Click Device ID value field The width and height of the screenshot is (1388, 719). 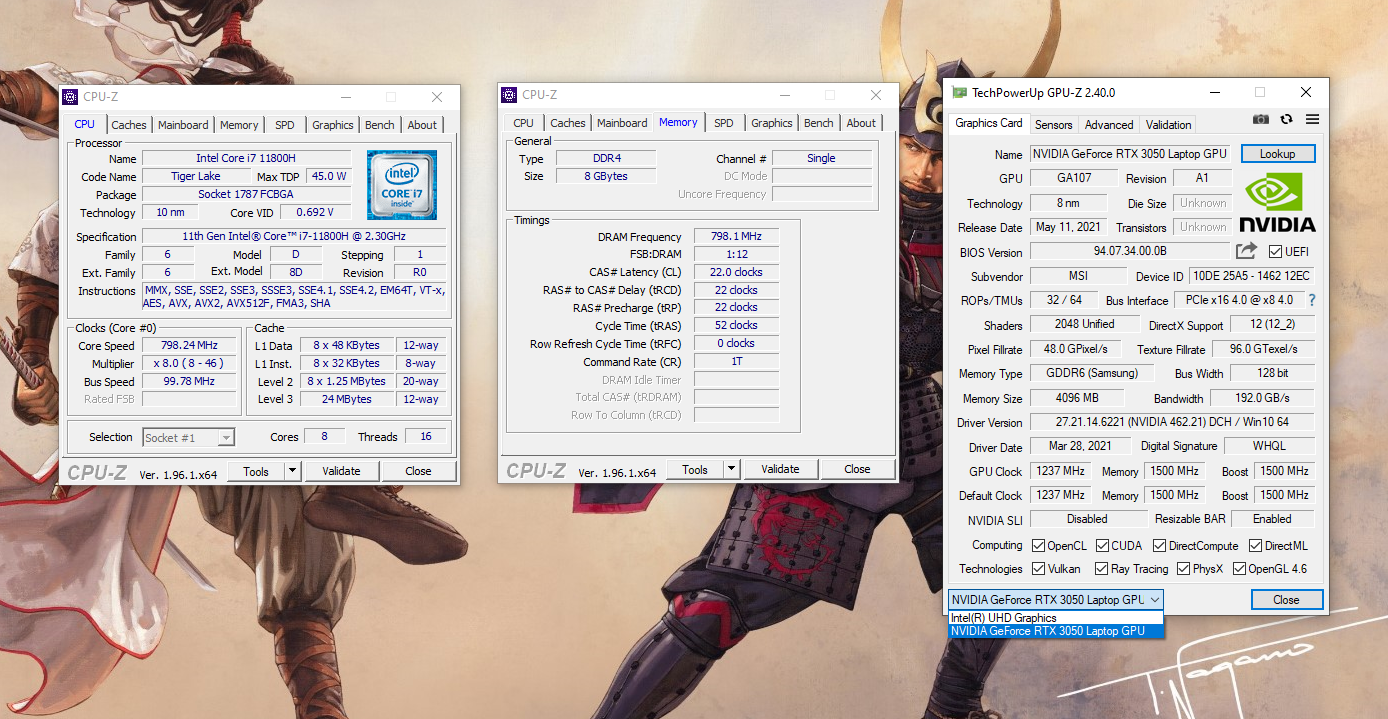[1251, 276]
